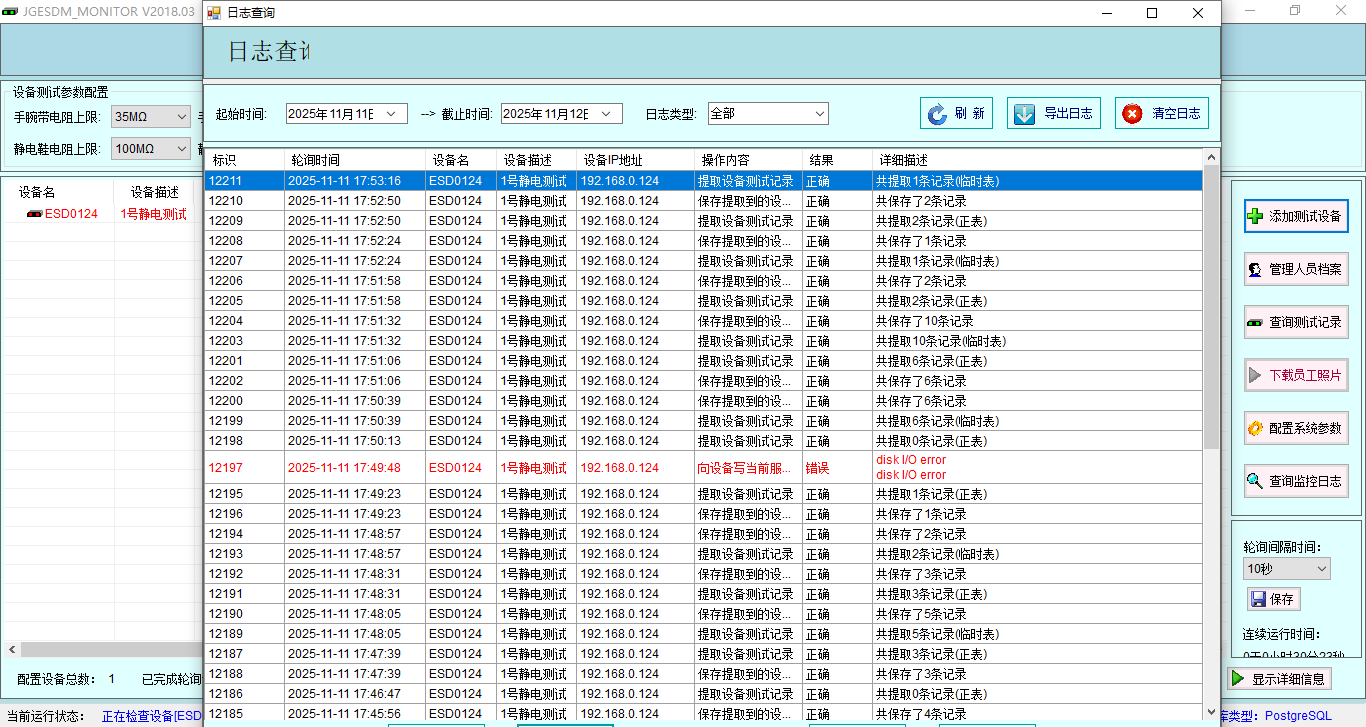This screenshot has width=1366, height=727.
Task: Click the gear icon on 配置系统参数
Action: [1255, 428]
